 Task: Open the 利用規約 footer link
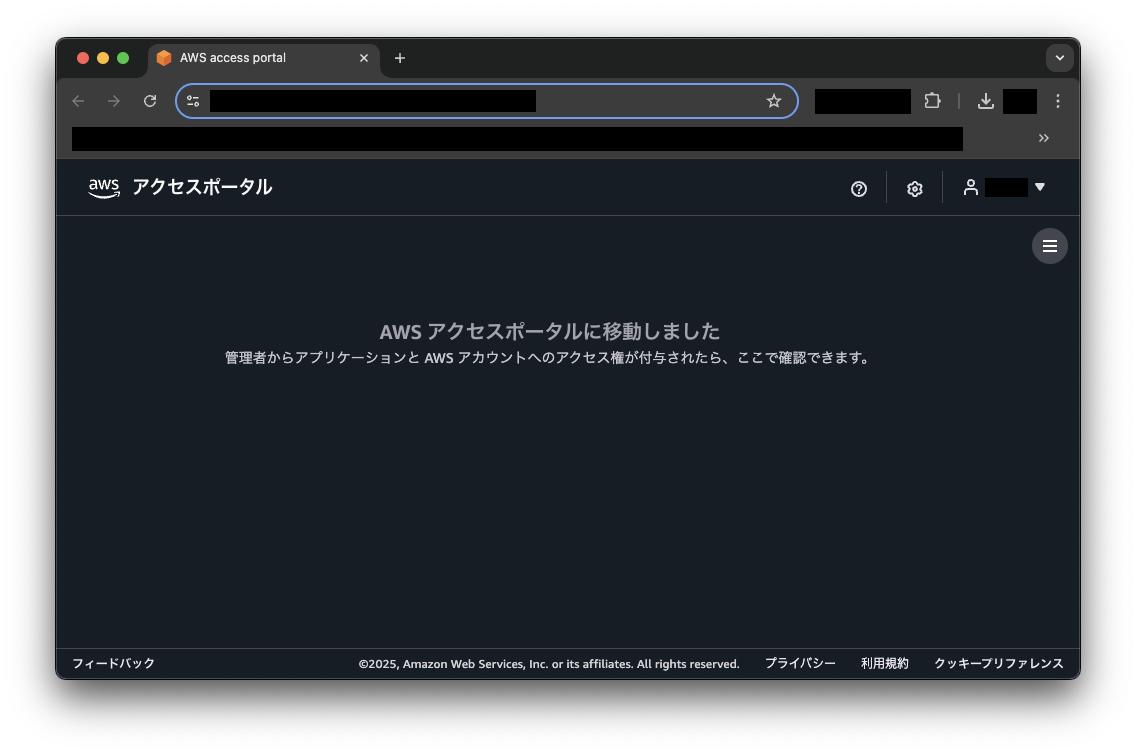point(885,663)
